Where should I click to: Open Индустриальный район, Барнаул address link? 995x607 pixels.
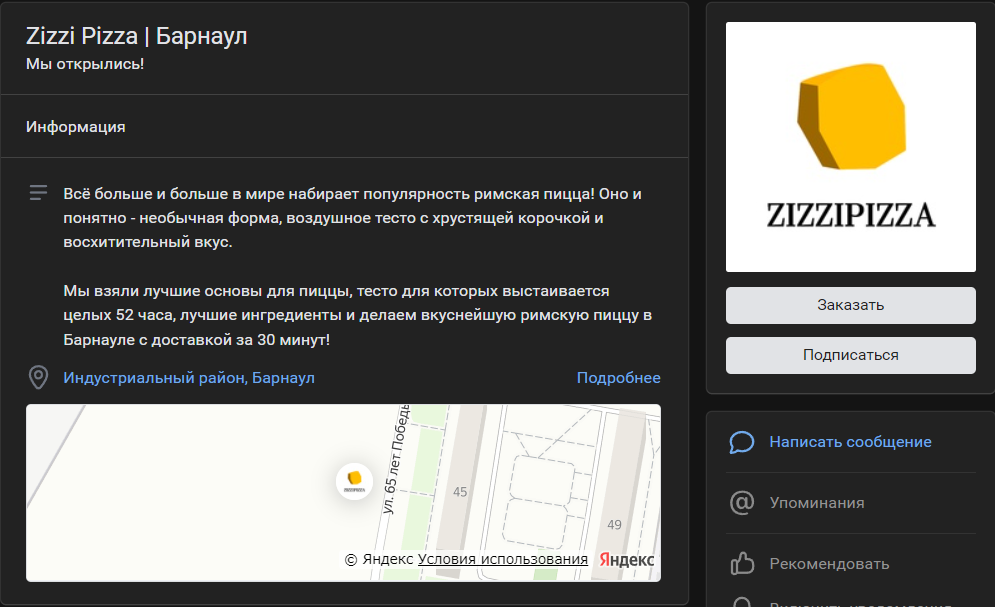tap(189, 378)
